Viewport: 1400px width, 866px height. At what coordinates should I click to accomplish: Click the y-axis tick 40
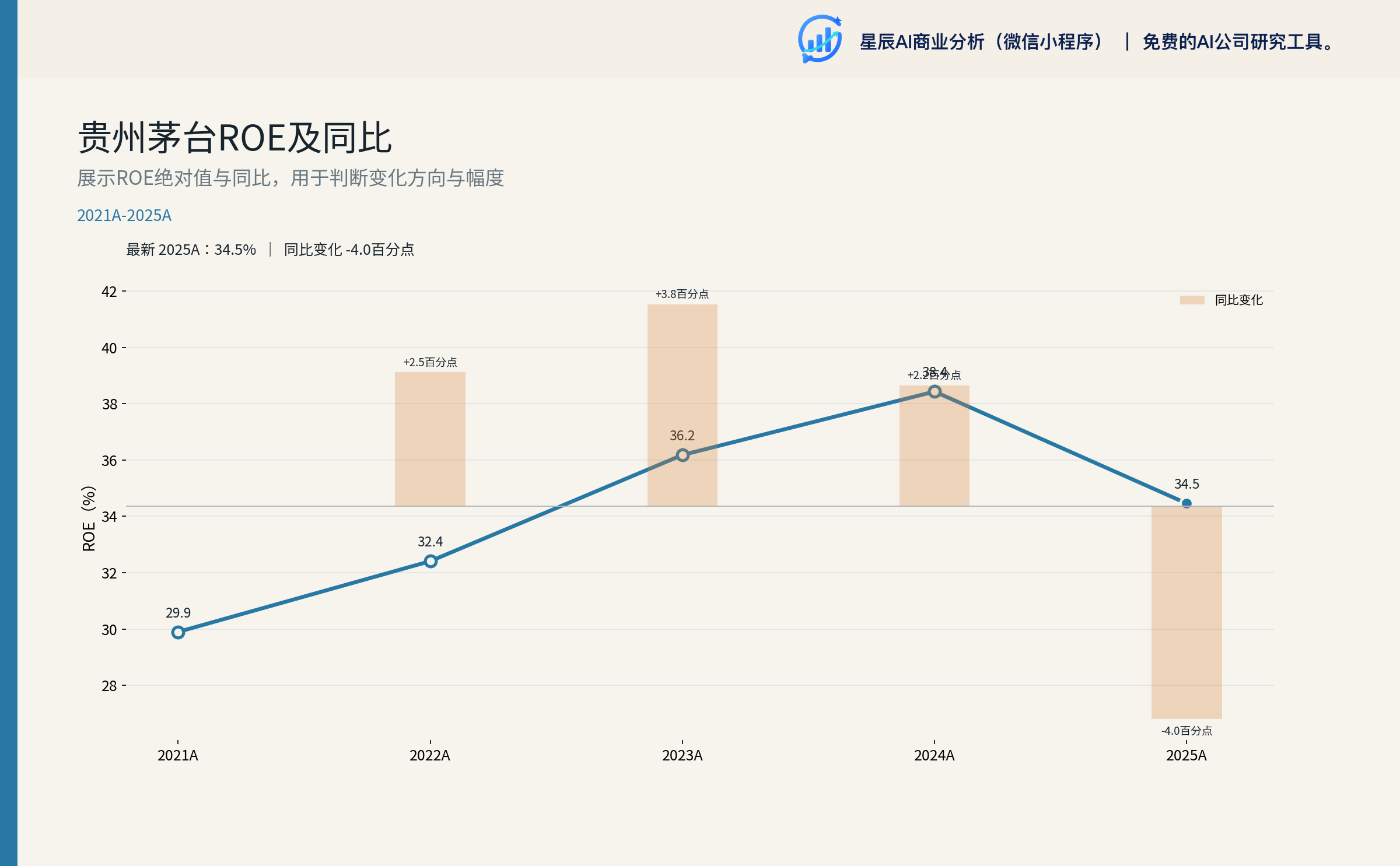pyautogui.click(x=109, y=348)
